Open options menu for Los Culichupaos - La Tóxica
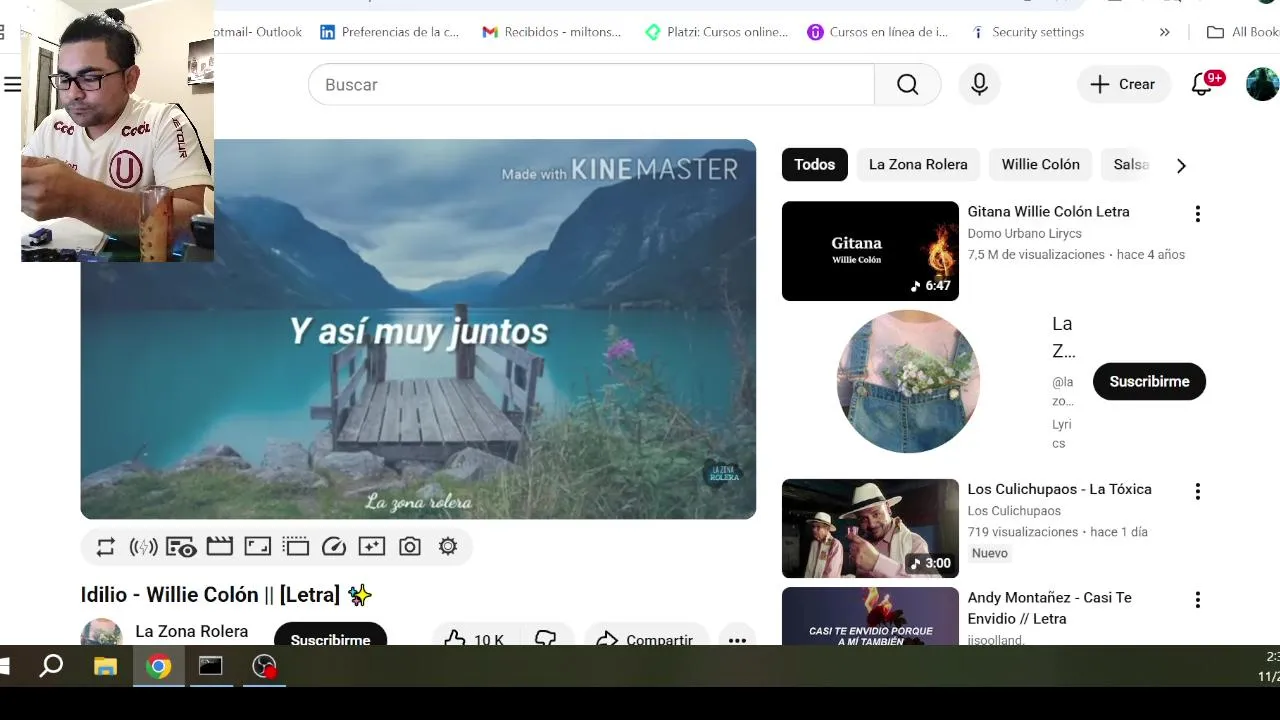 point(1197,492)
